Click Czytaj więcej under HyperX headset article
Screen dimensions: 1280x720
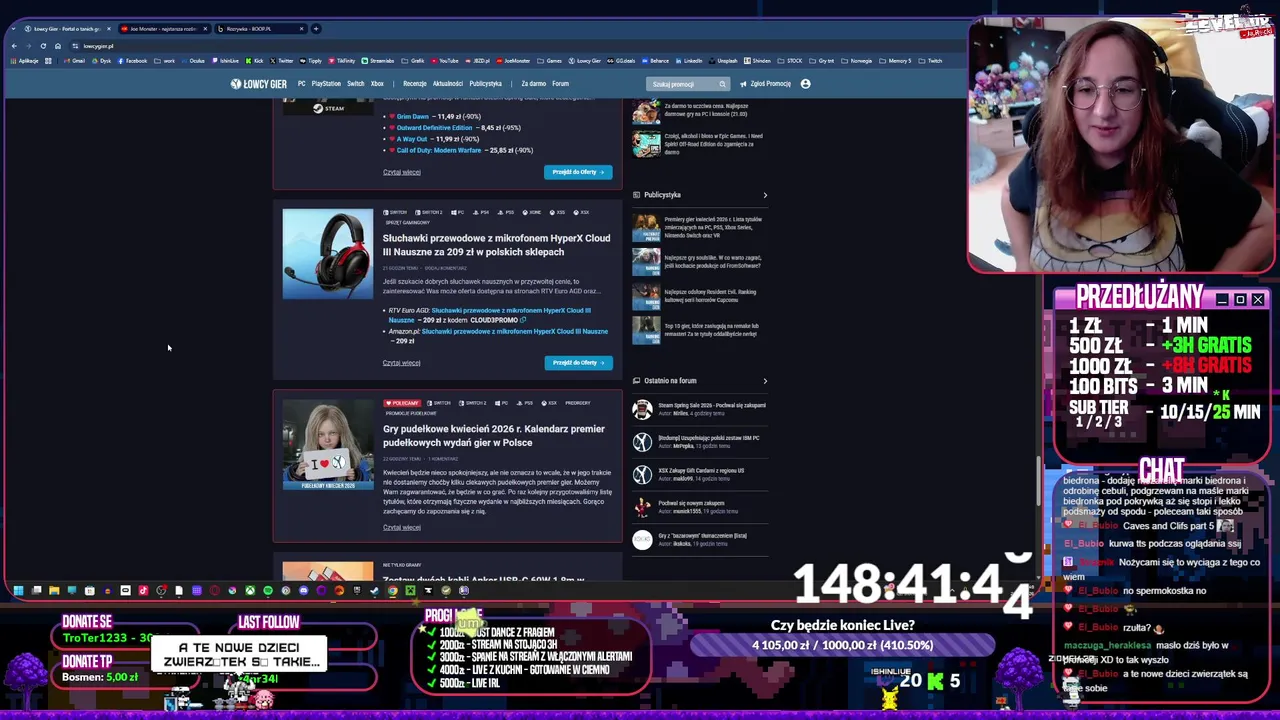(401, 363)
